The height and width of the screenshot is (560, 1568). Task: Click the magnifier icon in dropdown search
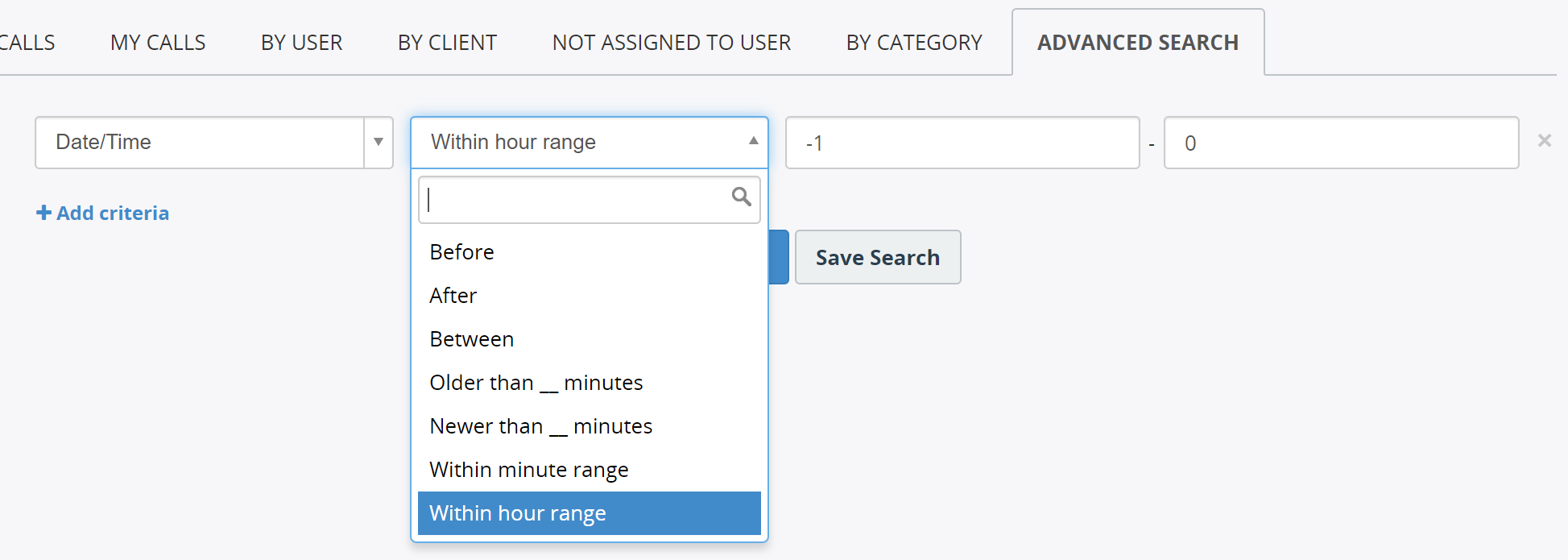(741, 197)
